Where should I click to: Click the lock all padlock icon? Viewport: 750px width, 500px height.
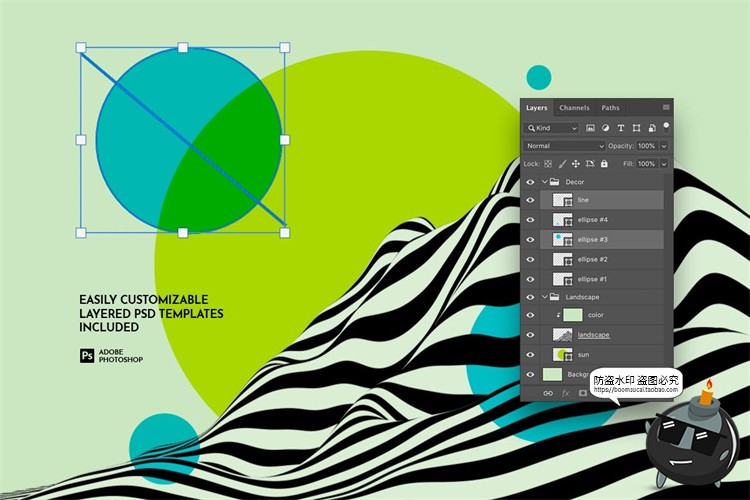tap(604, 163)
